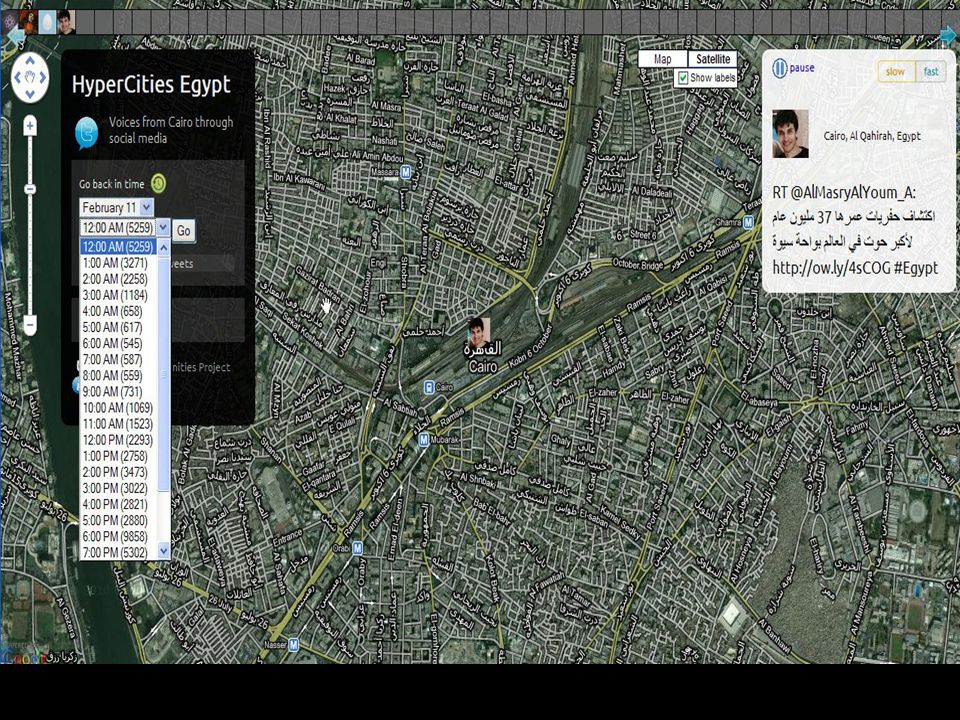This screenshot has width=960, height=720.
Task: Click the tweet avatar marker on the map at Cairo
Action: (x=478, y=332)
